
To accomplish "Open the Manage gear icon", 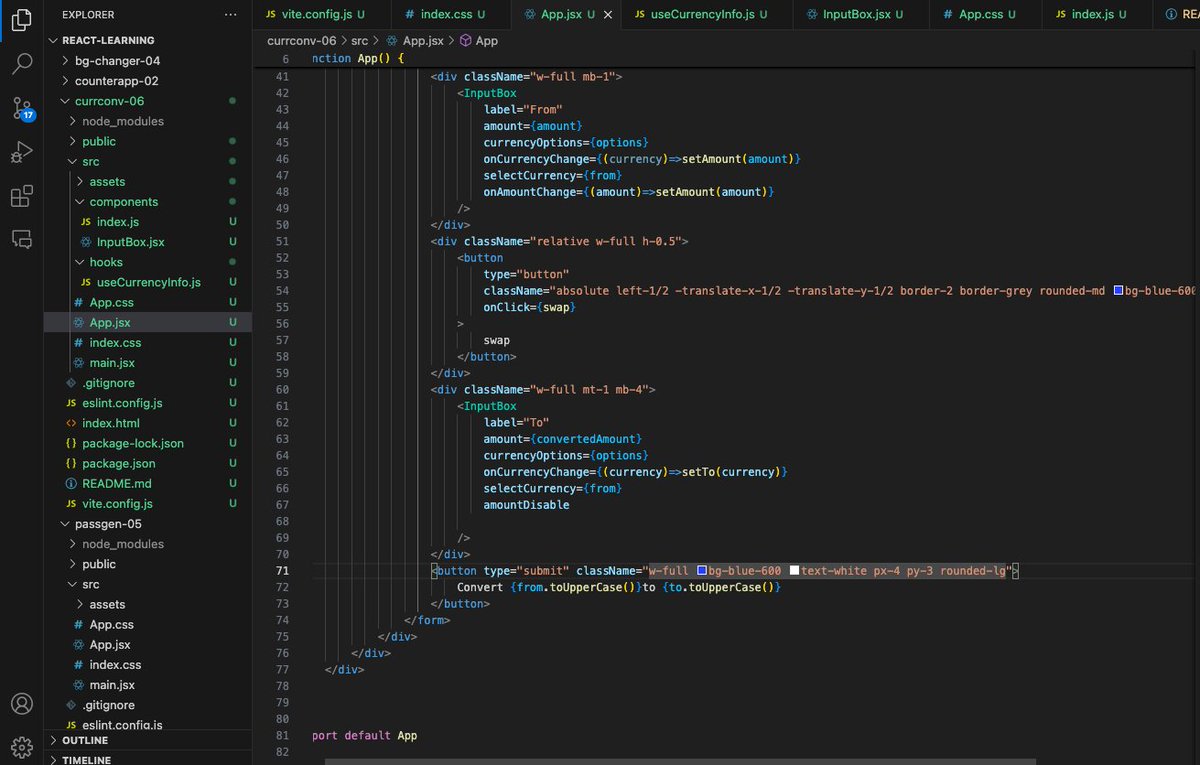I will (x=21, y=746).
